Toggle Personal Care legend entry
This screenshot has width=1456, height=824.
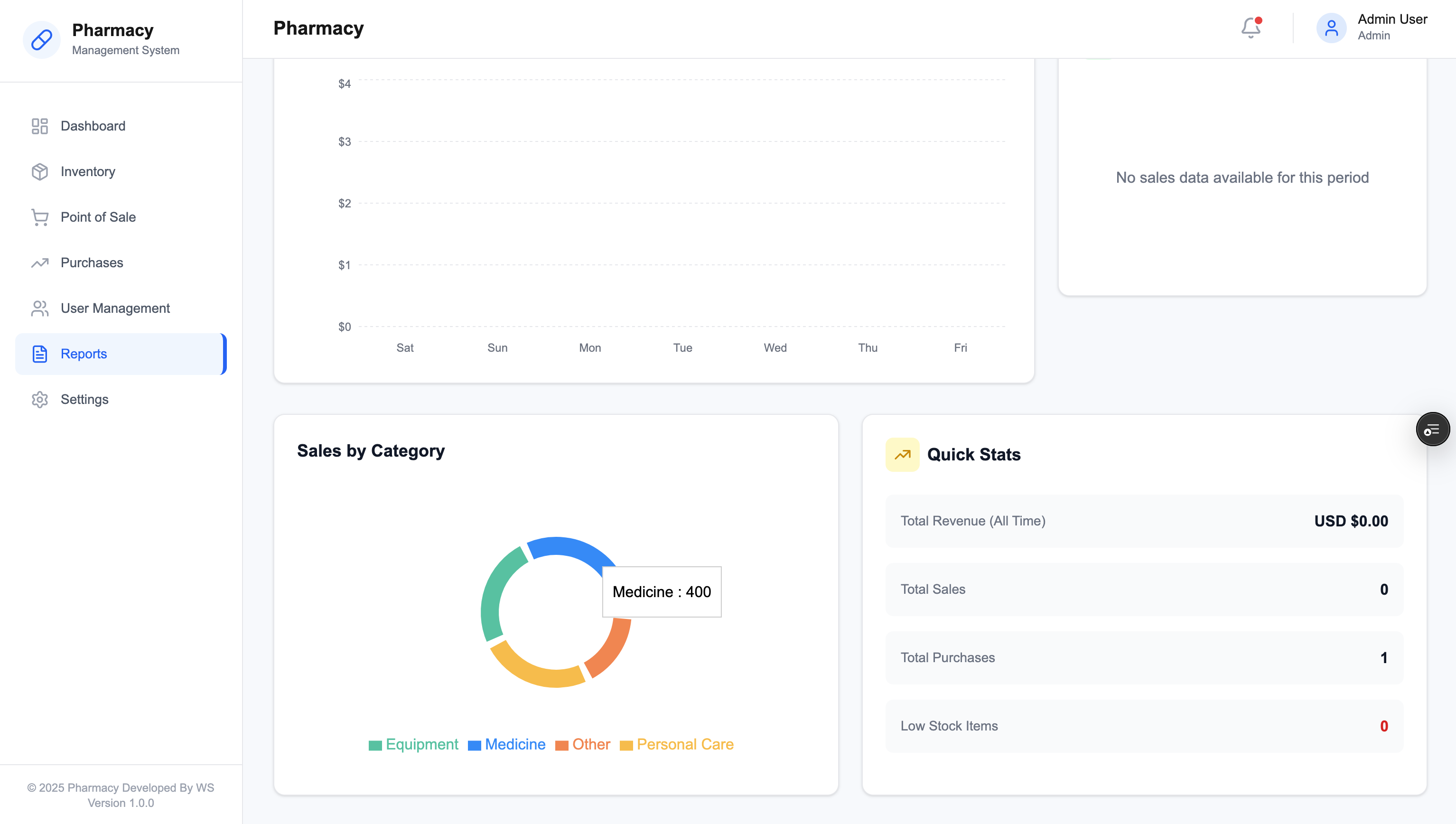pyautogui.click(x=684, y=744)
